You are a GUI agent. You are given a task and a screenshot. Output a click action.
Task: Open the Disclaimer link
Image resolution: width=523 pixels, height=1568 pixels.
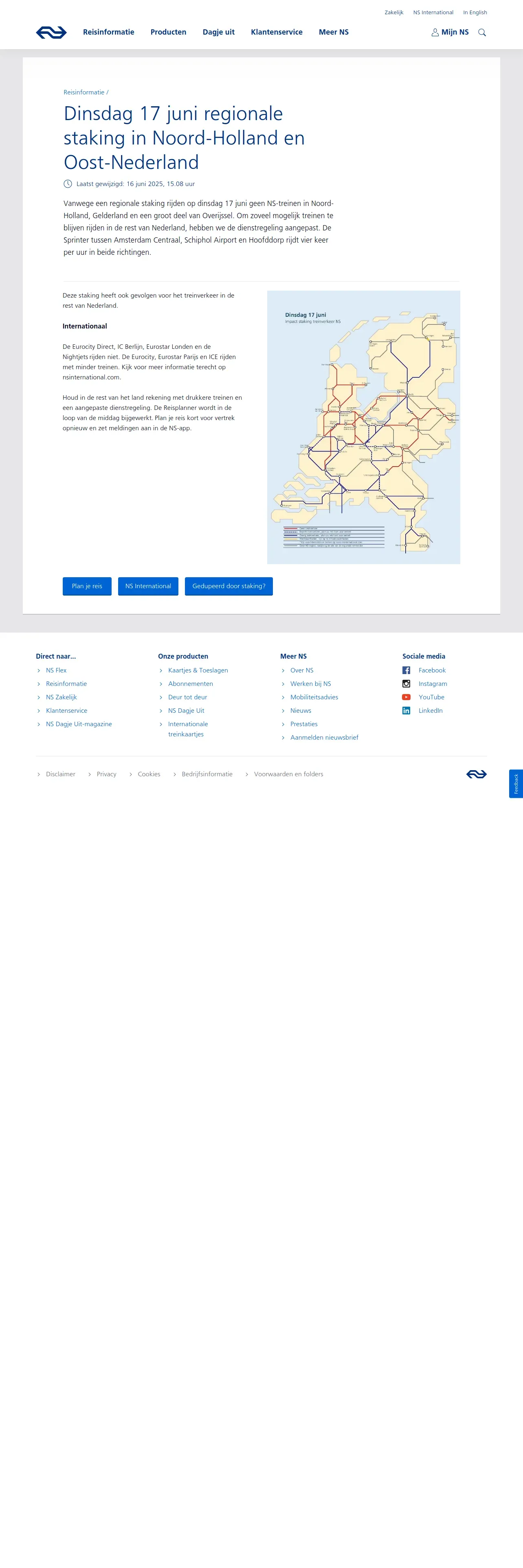(60, 774)
